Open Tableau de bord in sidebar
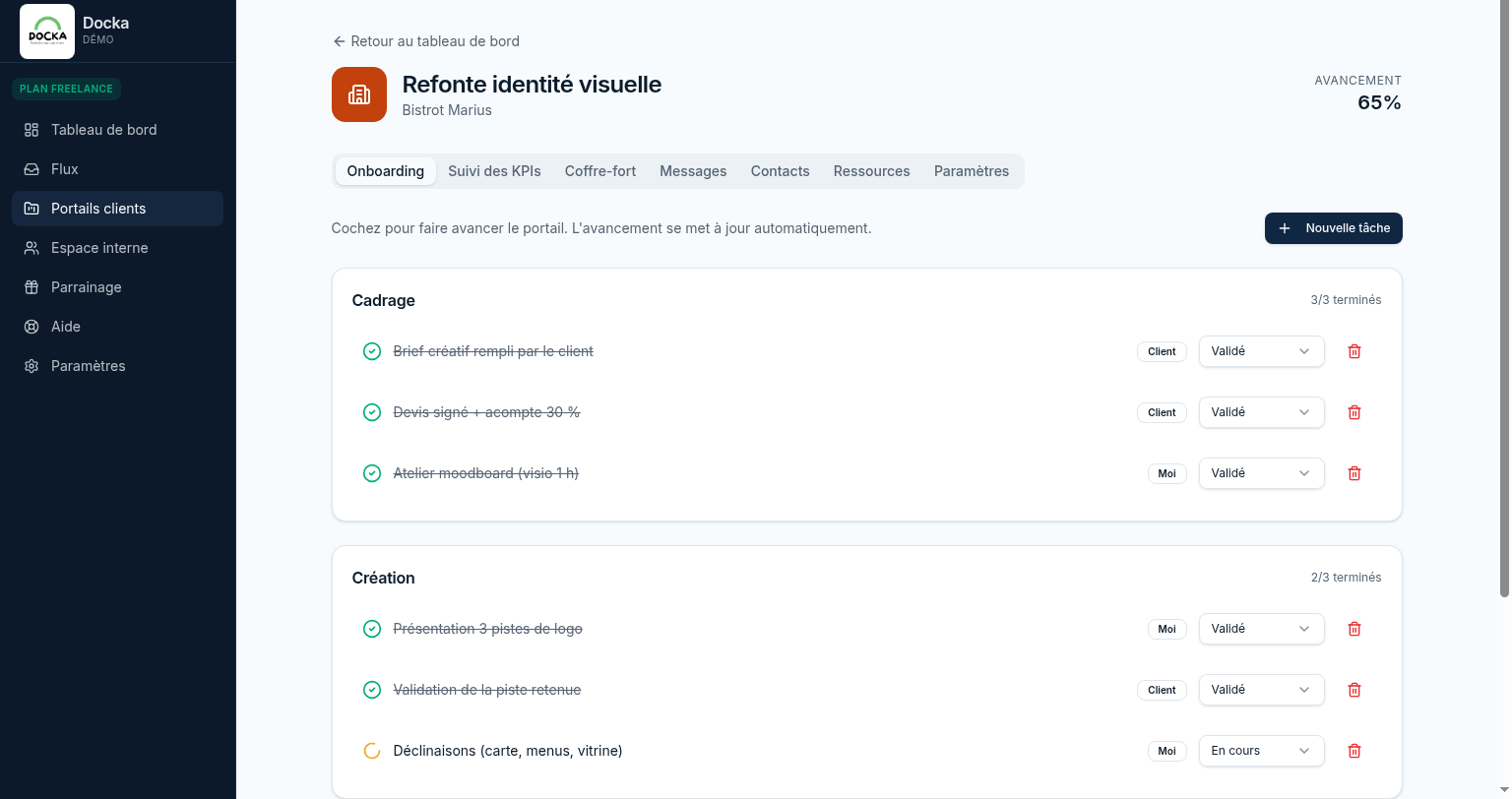 [x=118, y=130]
